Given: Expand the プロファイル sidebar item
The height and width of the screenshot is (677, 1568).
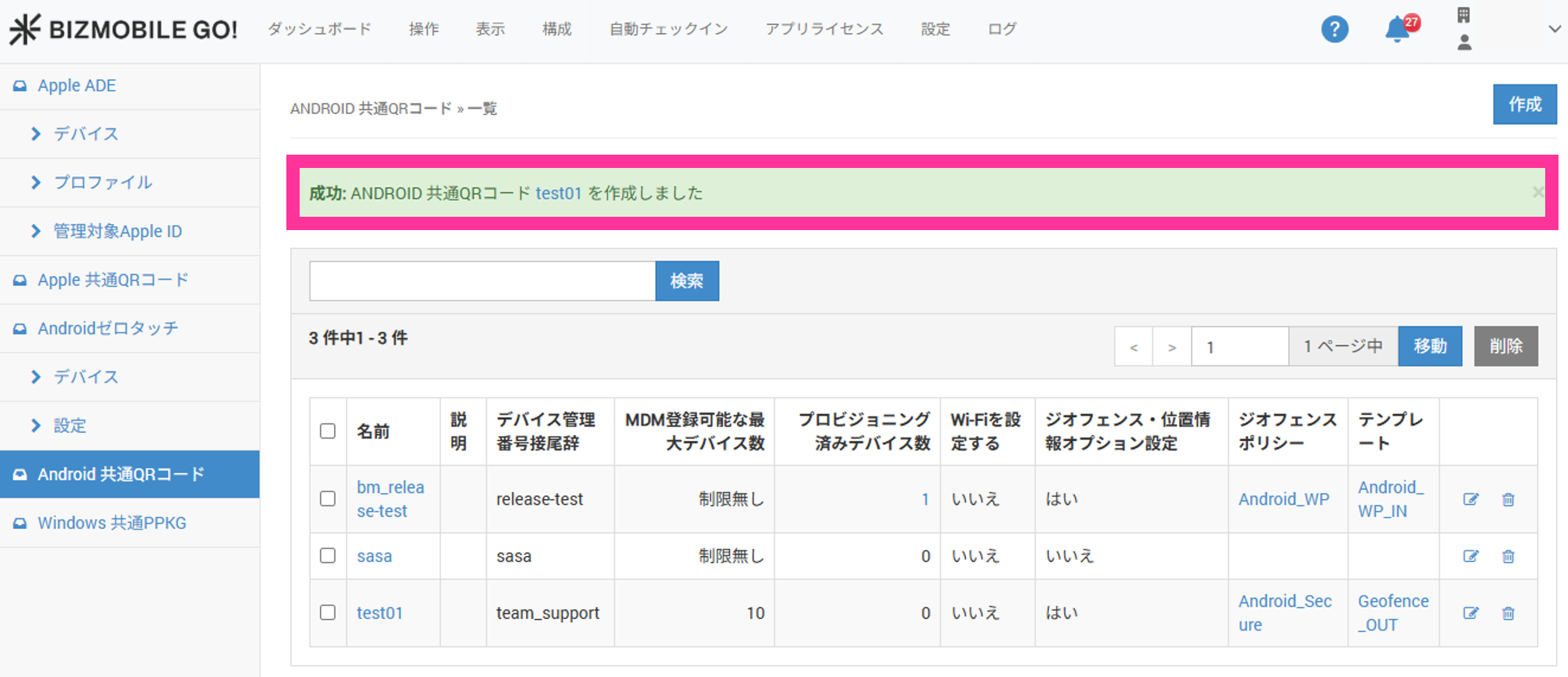Looking at the screenshot, I should pos(102,183).
